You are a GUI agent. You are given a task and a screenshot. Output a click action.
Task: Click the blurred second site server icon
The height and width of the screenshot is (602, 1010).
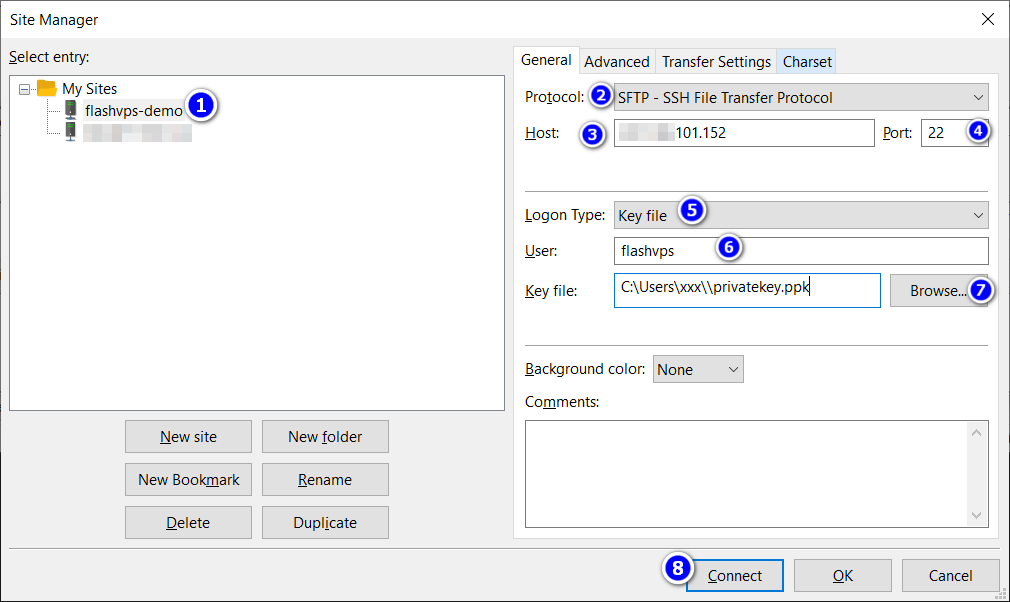pyautogui.click(x=70, y=132)
